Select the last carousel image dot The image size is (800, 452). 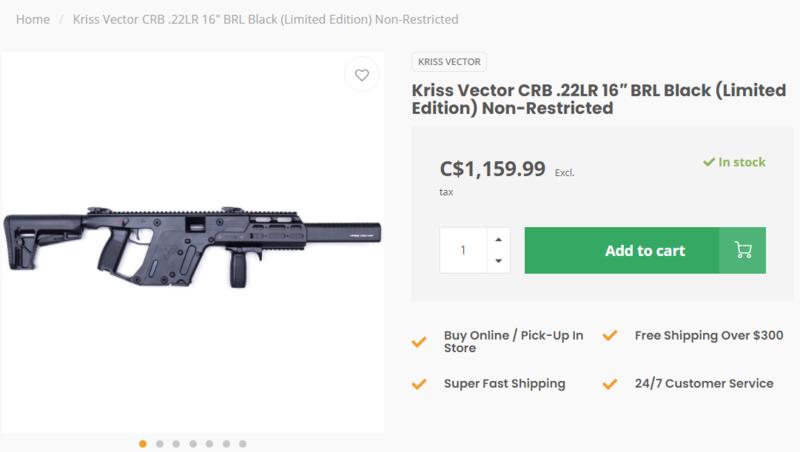242,443
